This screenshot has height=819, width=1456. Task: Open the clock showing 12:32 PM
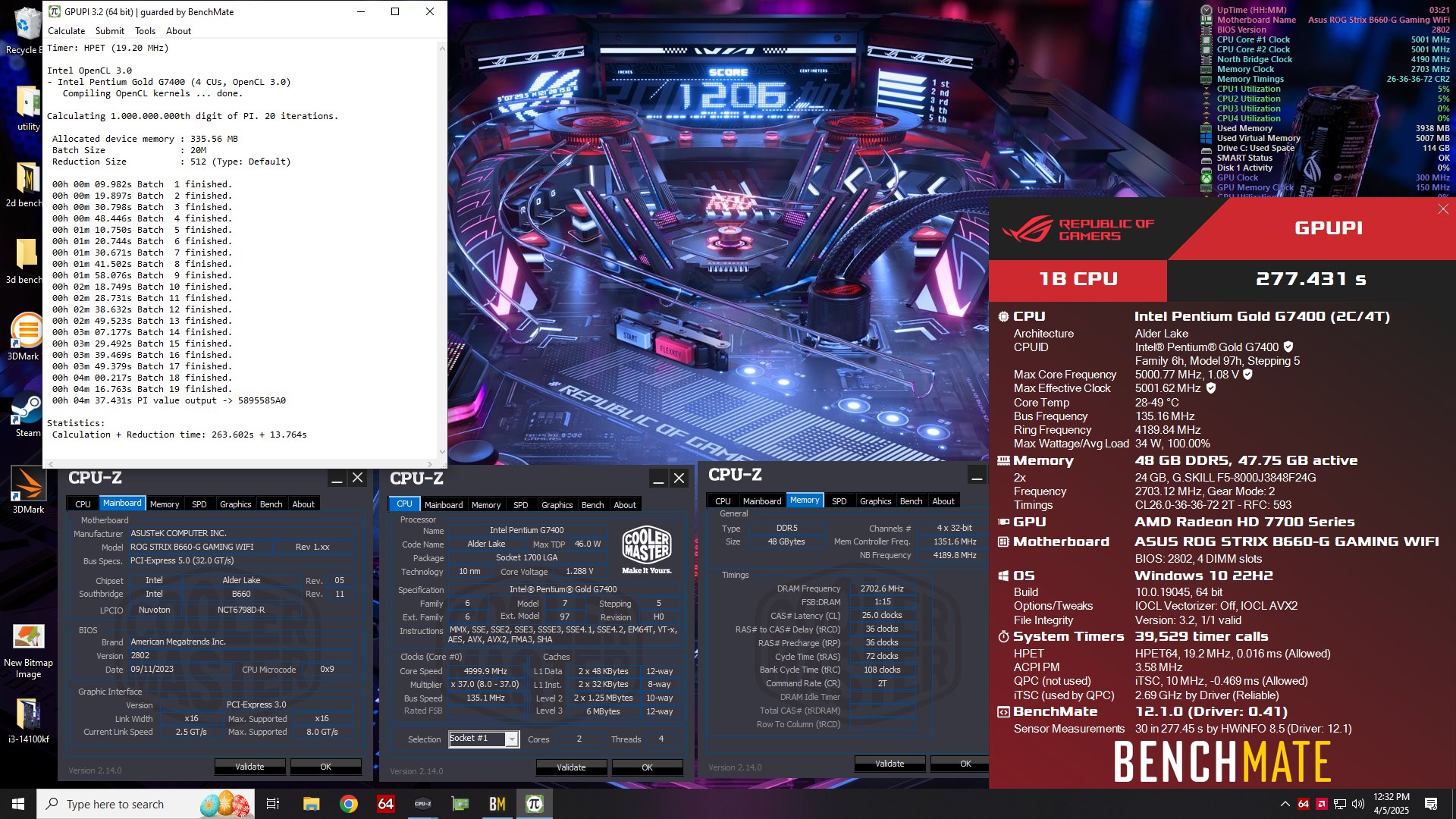[1391, 804]
